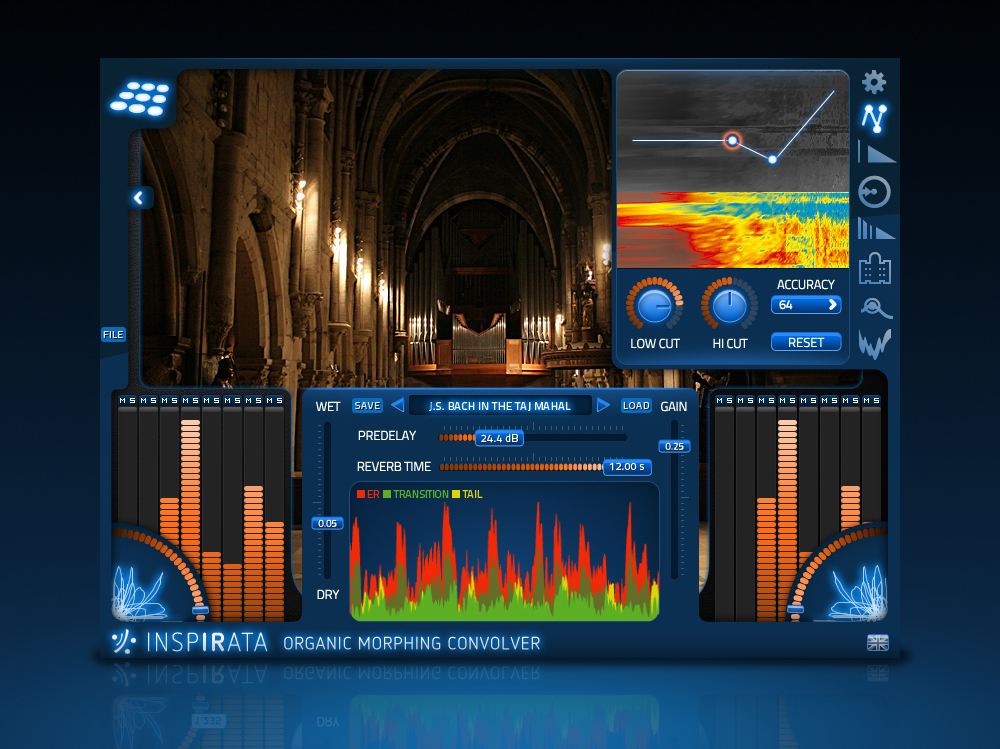Click the right meter arc slider handle
1000x749 pixels.
coord(795,609)
